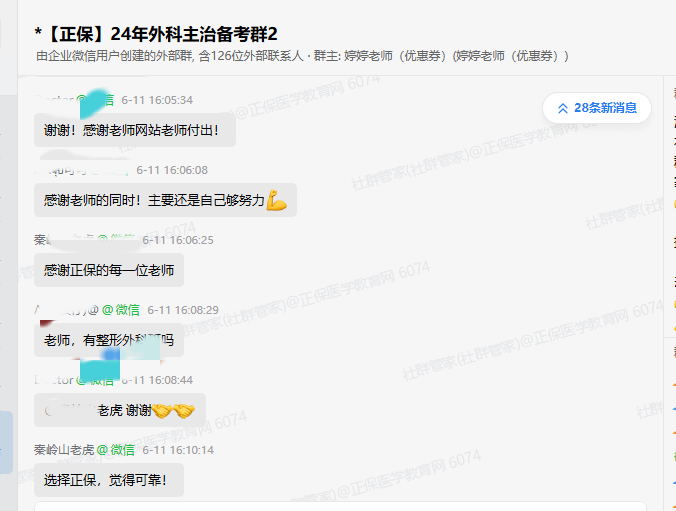This screenshot has height=511, width=676.
Task: Select message 选择正保，觉得可靠！
Action: pos(109,480)
